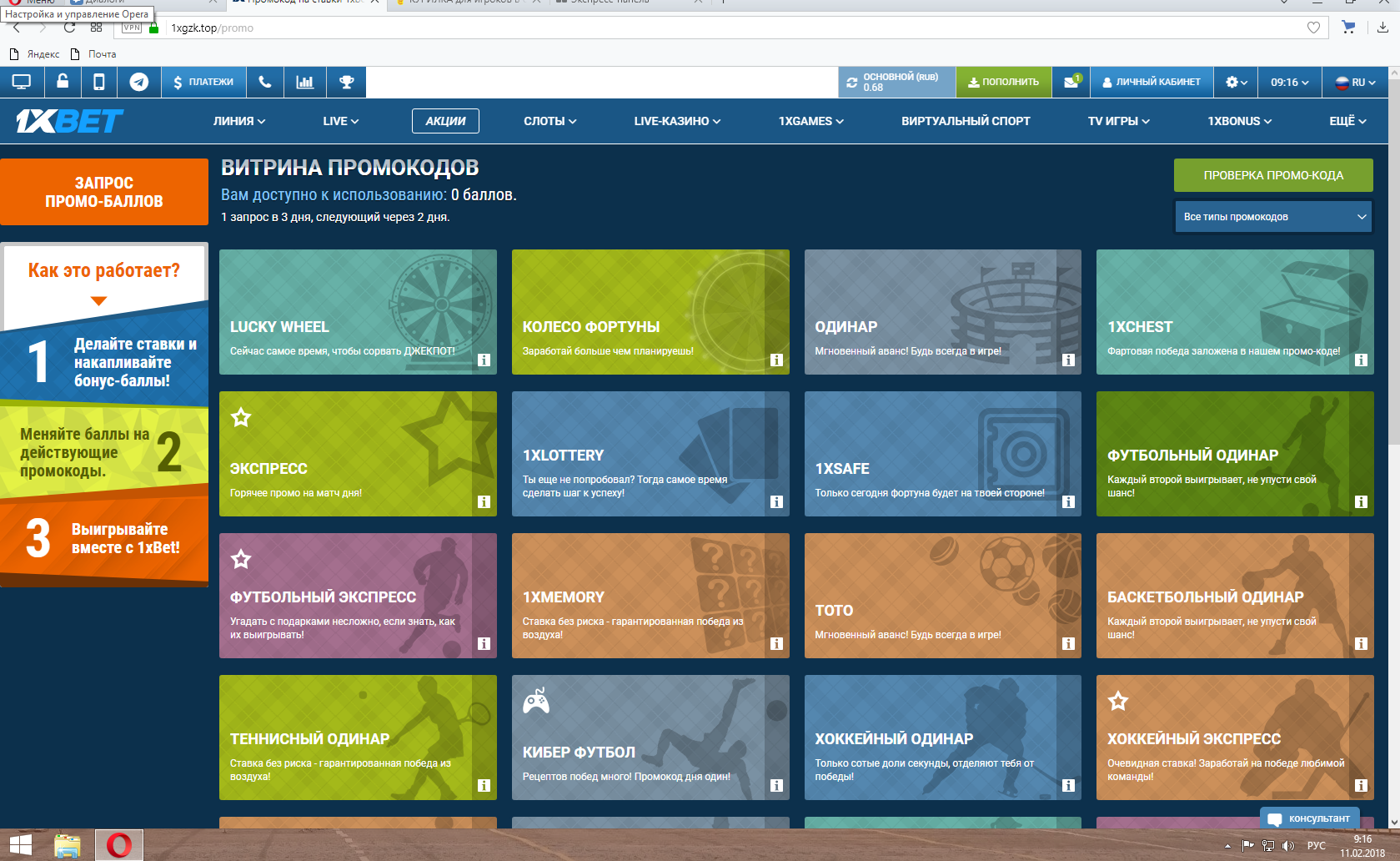Expand the Линия menu

239,121
